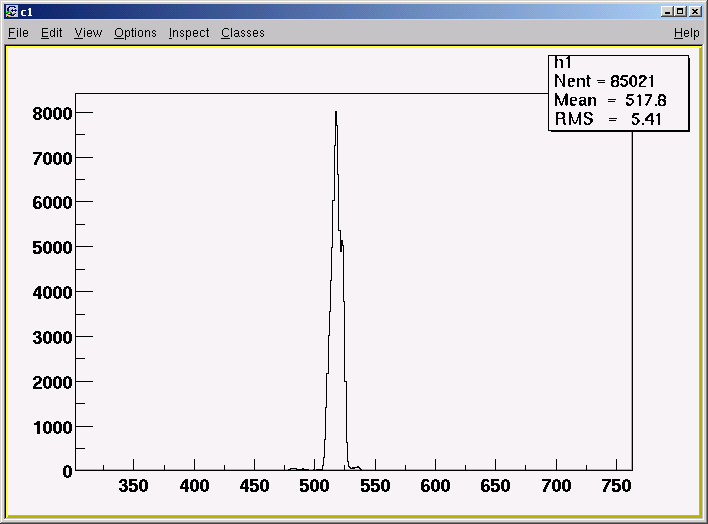This screenshot has width=708, height=524.
Task: Maximize the c1 canvas window
Action: [x=680, y=12]
